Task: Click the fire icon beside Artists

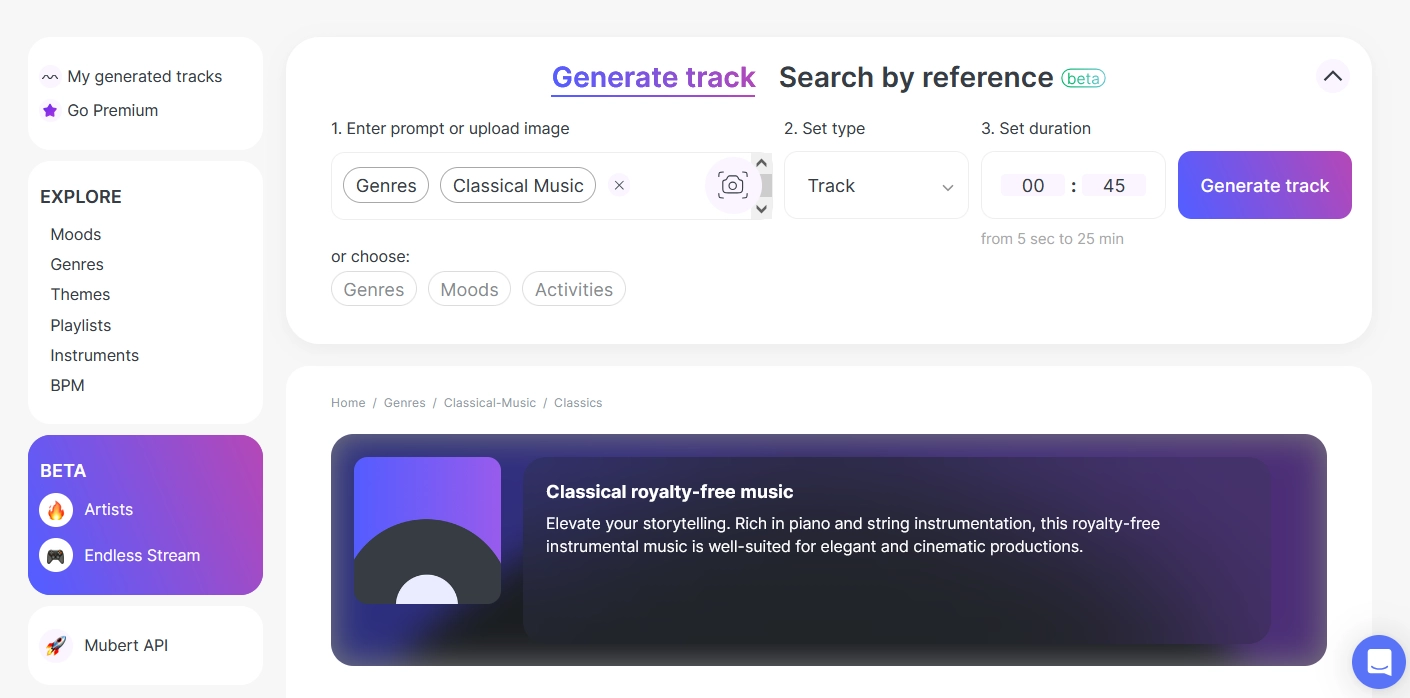Action: 56,509
